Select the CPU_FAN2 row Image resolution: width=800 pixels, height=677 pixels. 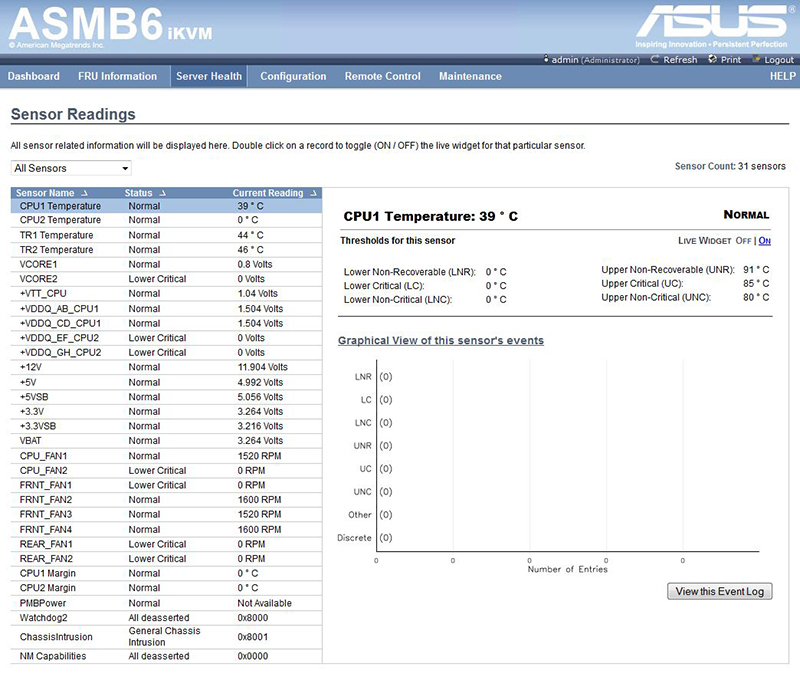pos(166,470)
